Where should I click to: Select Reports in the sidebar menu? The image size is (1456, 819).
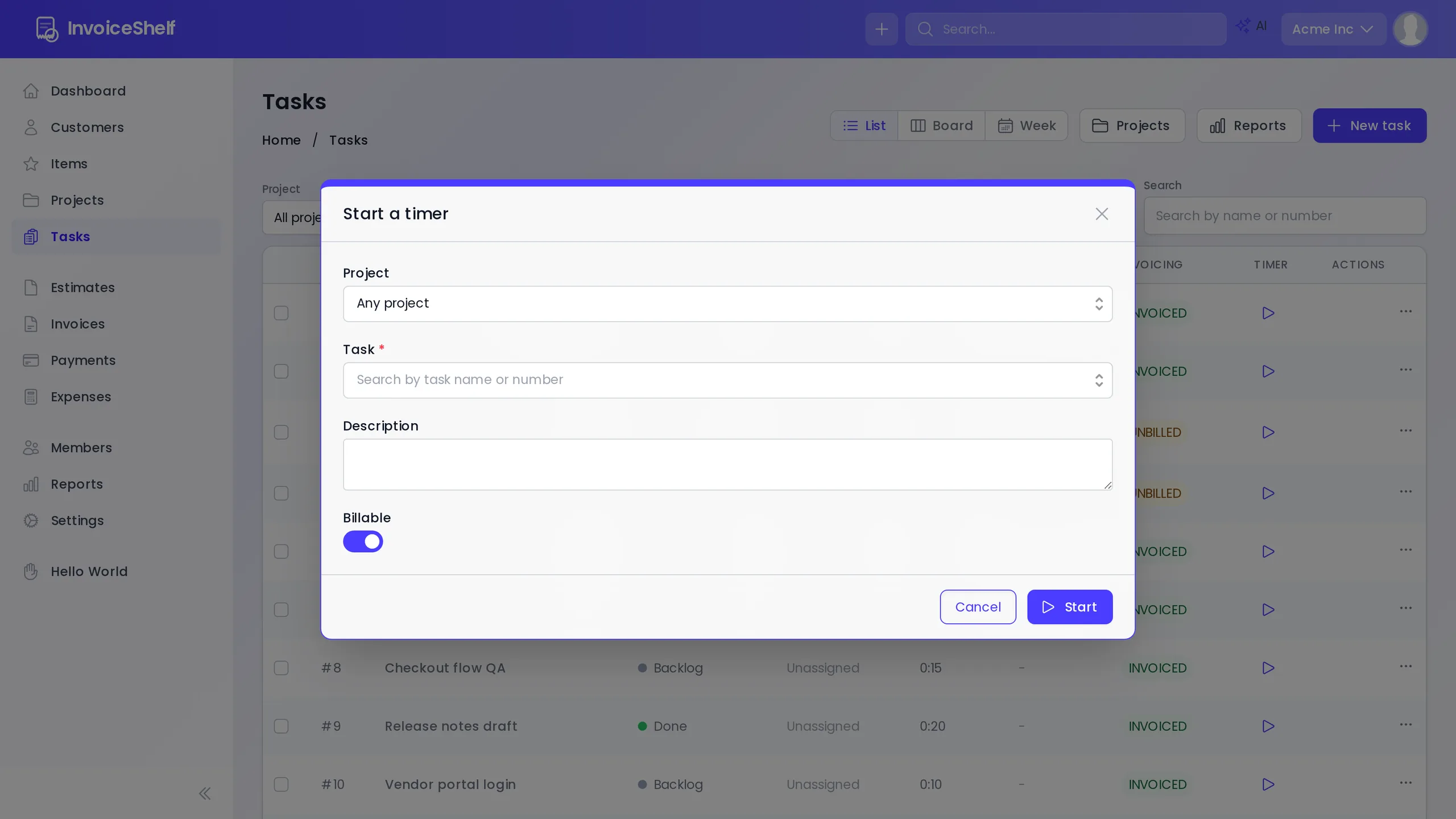pyautogui.click(x=116, y=485)
